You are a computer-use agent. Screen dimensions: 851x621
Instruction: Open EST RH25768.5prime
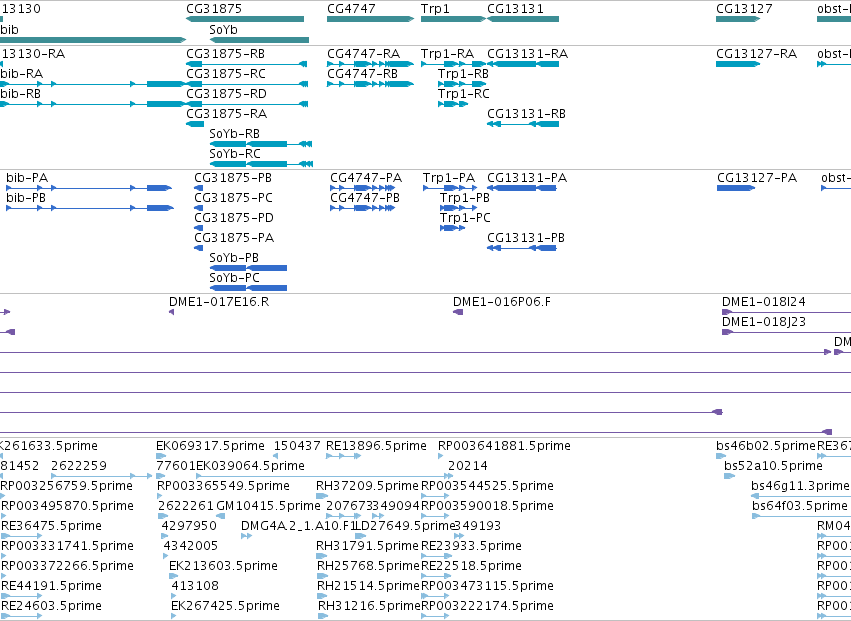click(369, 566)
